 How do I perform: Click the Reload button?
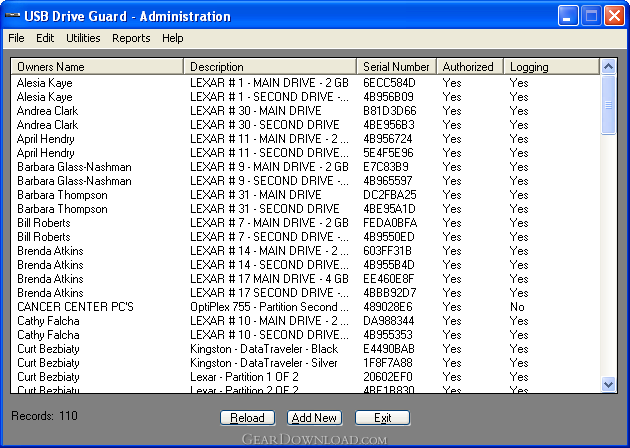(248, 418)
